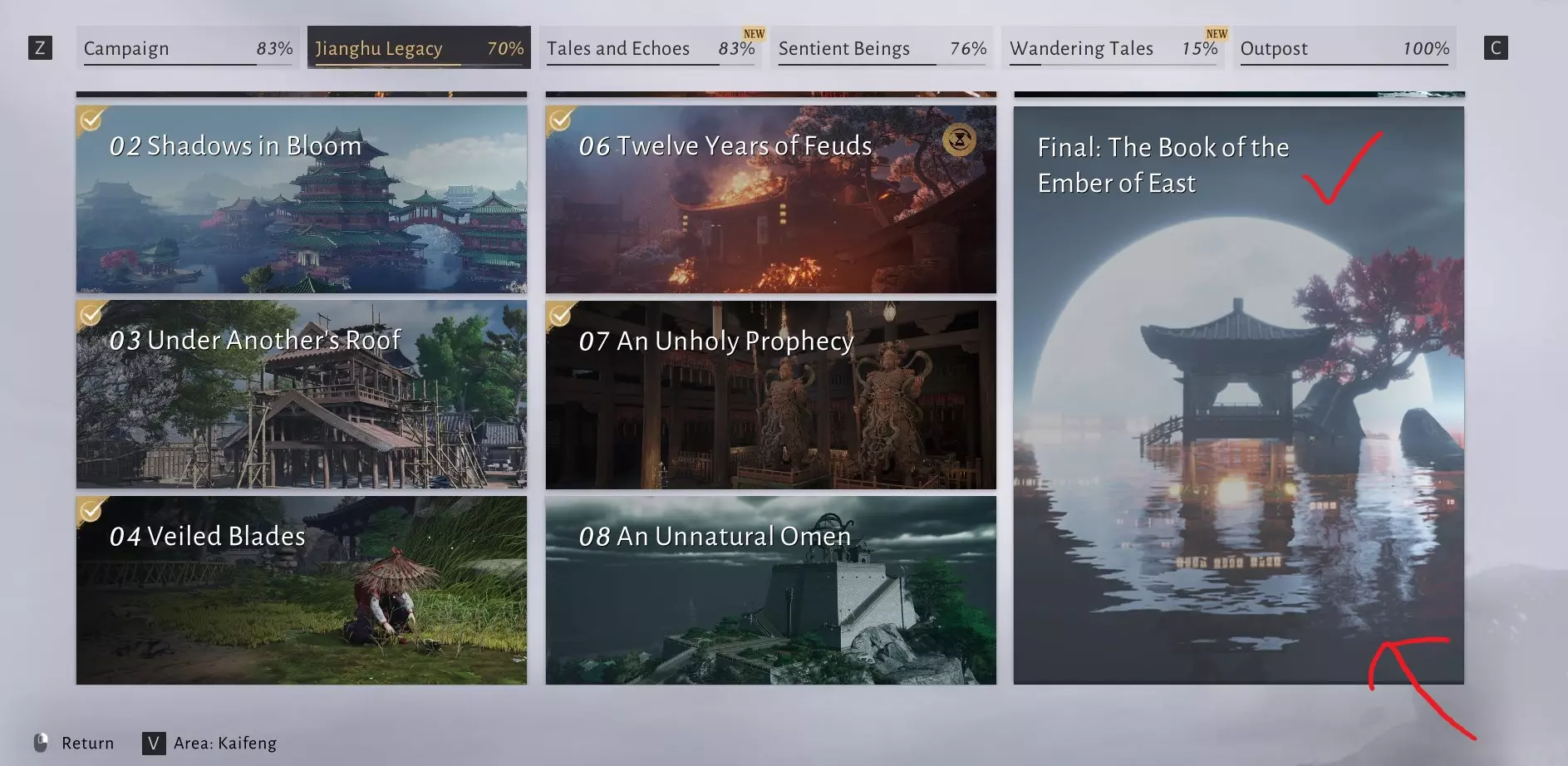Click the mouse icon beside Return
Screen dimensions: 1568x766
click(x=41, y=743)
